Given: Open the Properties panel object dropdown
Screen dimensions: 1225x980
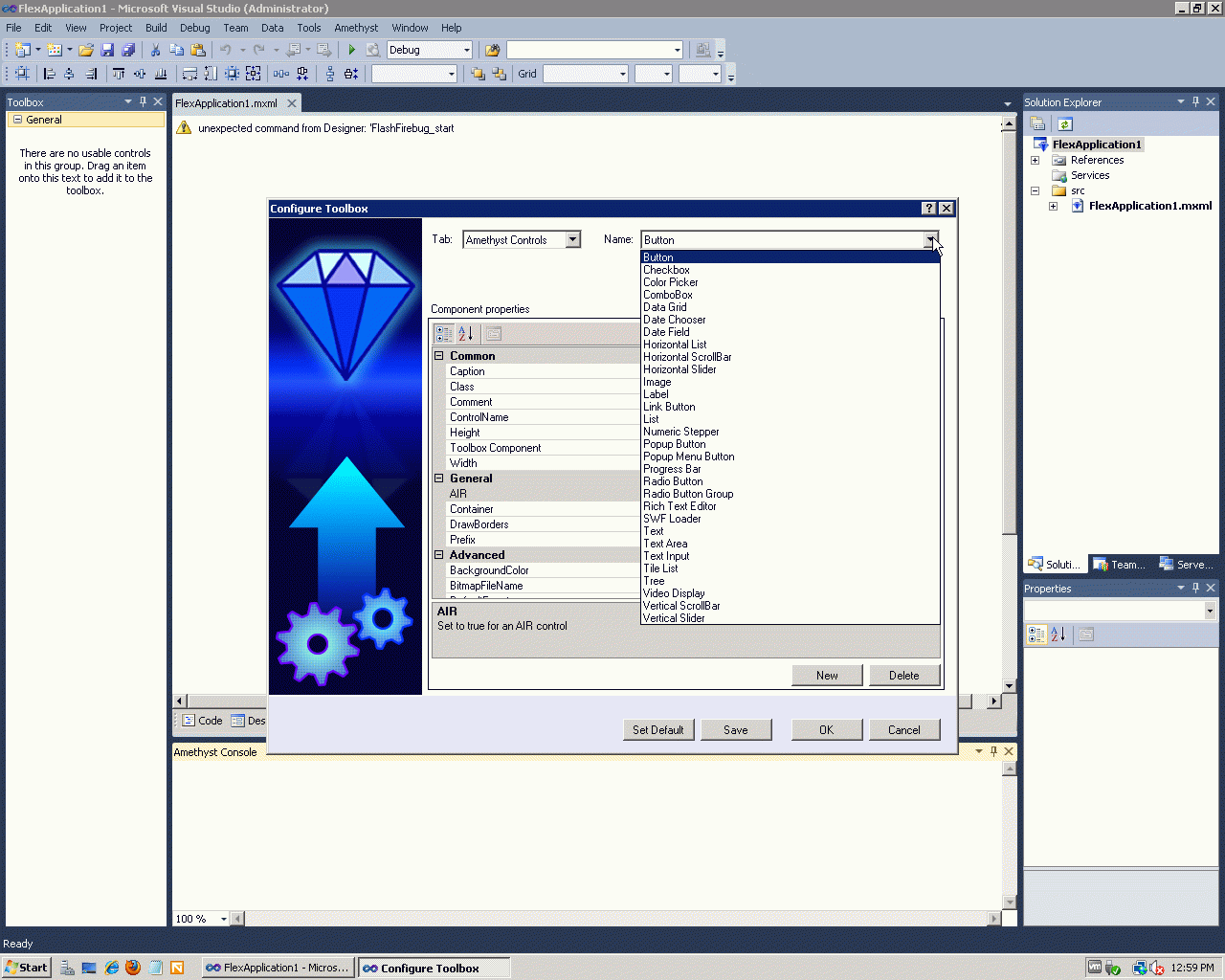Looking at the screenshot, I should point(1210,611).
